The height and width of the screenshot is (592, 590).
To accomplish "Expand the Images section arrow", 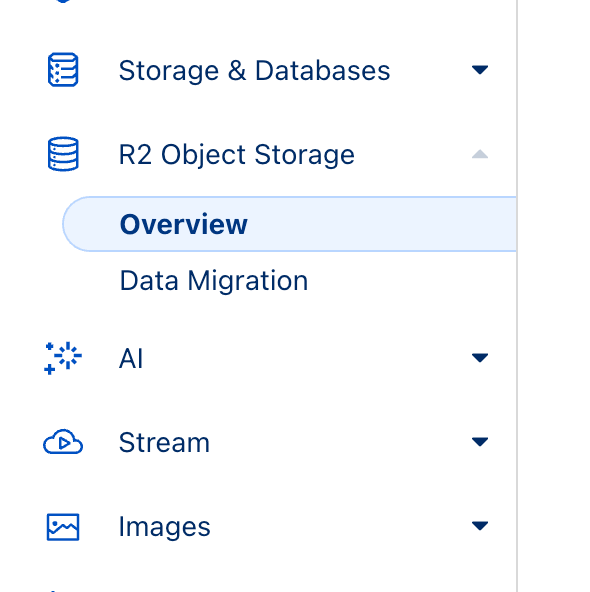I will pos(480,526).
